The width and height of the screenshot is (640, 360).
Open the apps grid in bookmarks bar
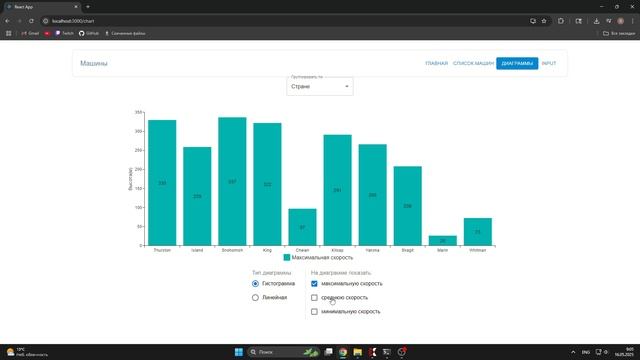[9, 33]
